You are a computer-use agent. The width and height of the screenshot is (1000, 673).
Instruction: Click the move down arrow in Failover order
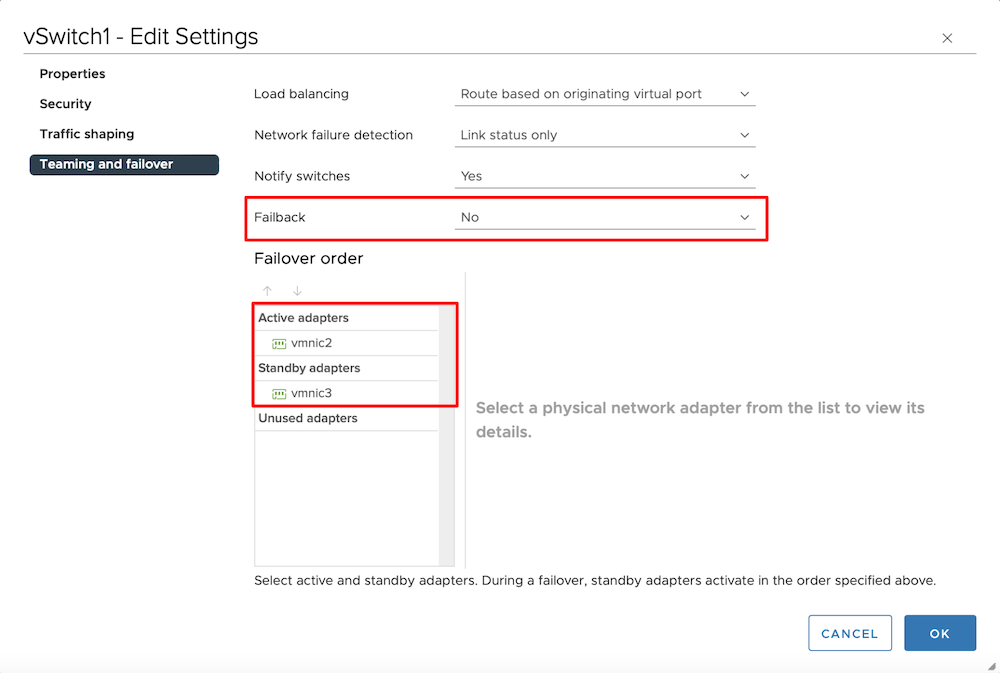297,291
